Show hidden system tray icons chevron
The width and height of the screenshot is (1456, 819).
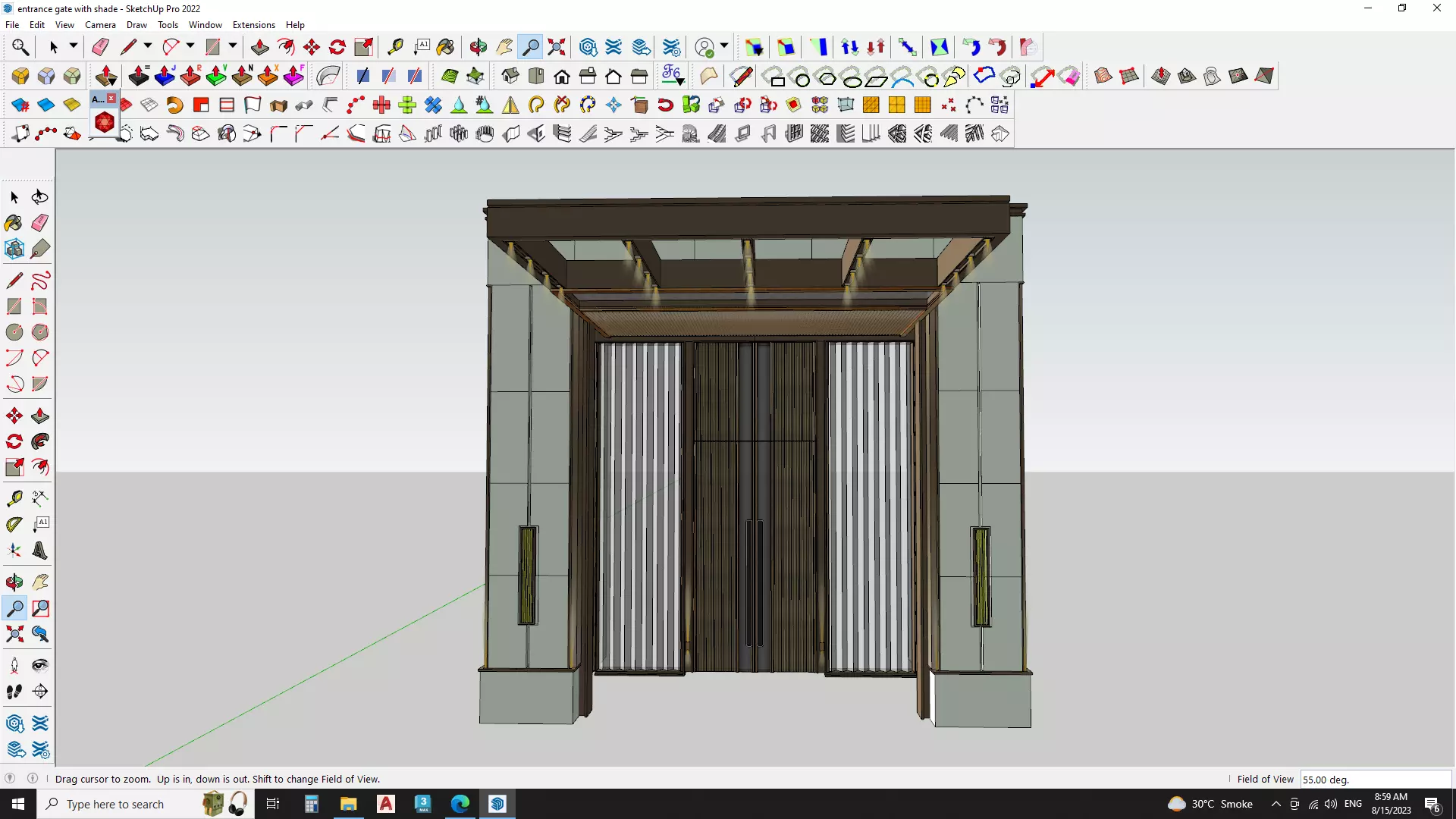pyautogui.click(x=1276, y=804)
